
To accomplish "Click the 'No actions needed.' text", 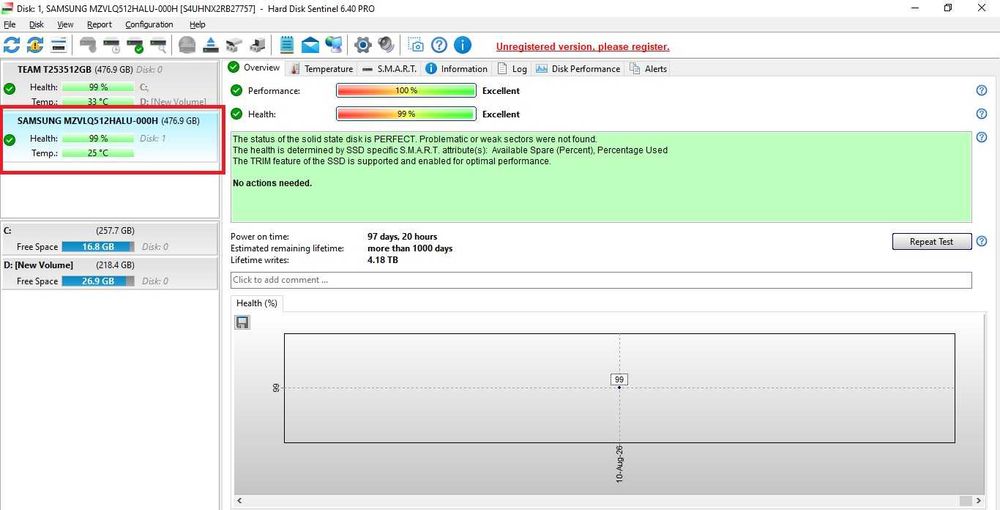I will tap(272, 183).
